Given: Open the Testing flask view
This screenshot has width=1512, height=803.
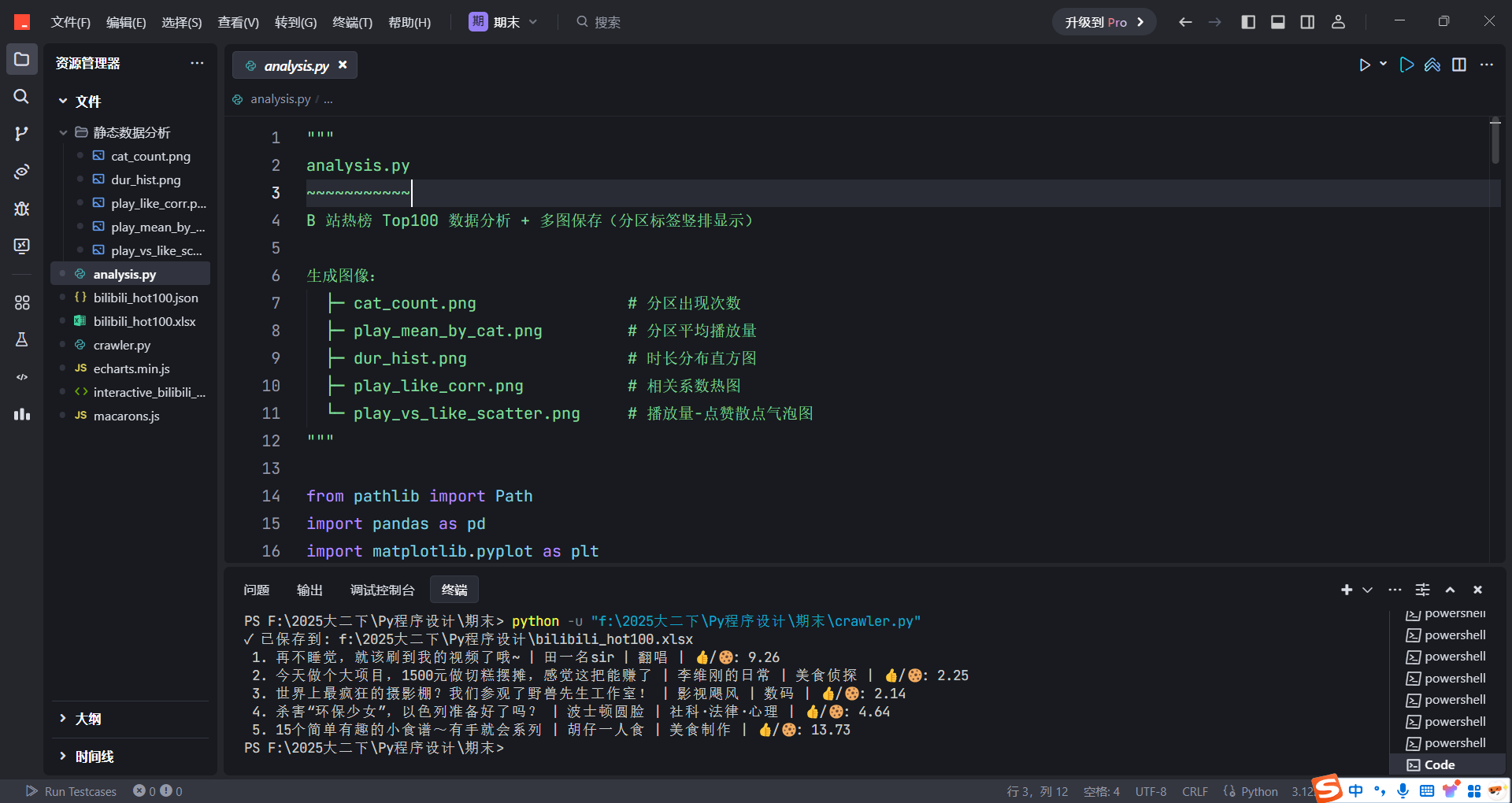Looking at the screenshot, I should click(22, 339).
